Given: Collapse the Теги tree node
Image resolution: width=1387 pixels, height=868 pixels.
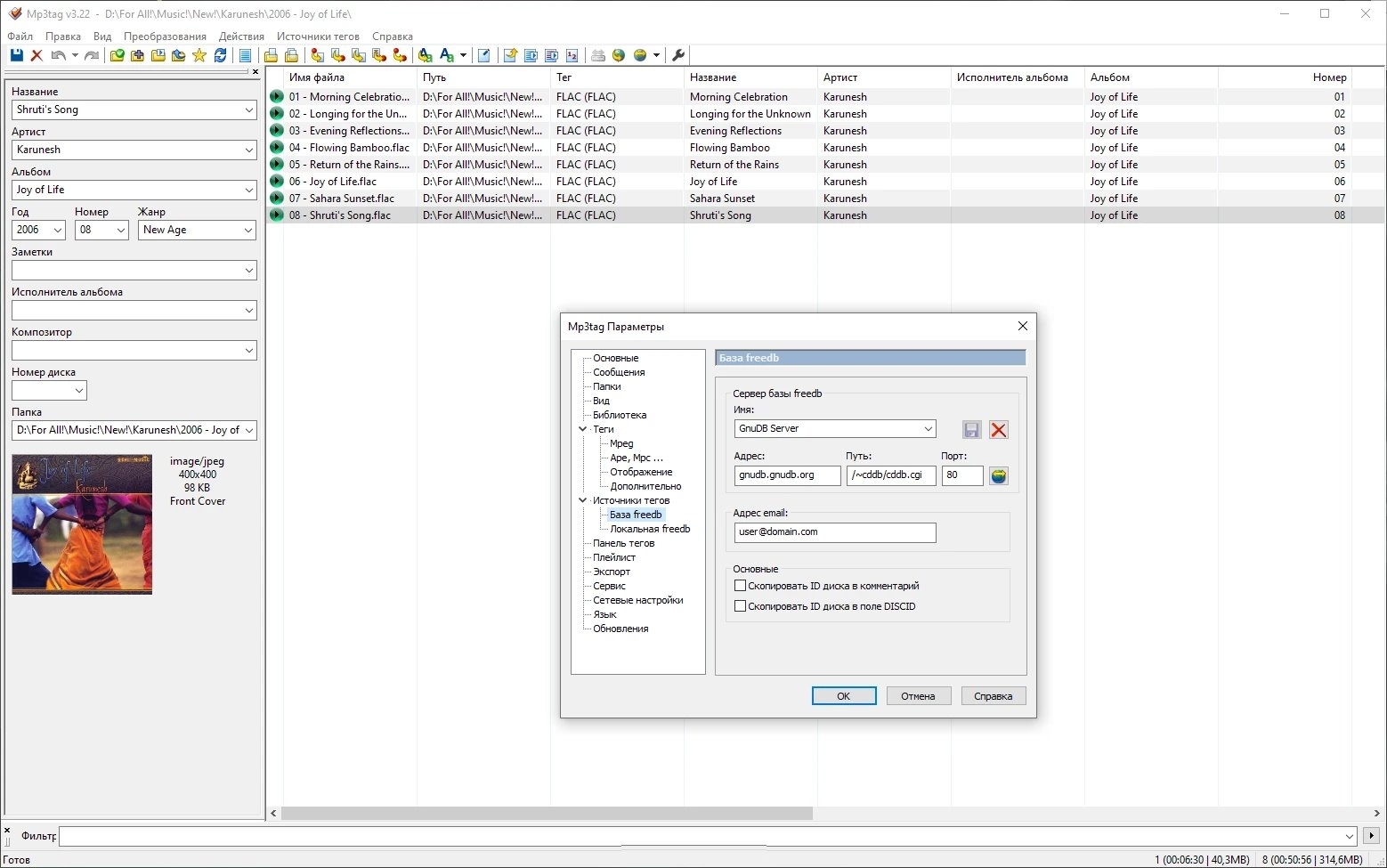Looking at the screenshot, I should click(583, 429).
